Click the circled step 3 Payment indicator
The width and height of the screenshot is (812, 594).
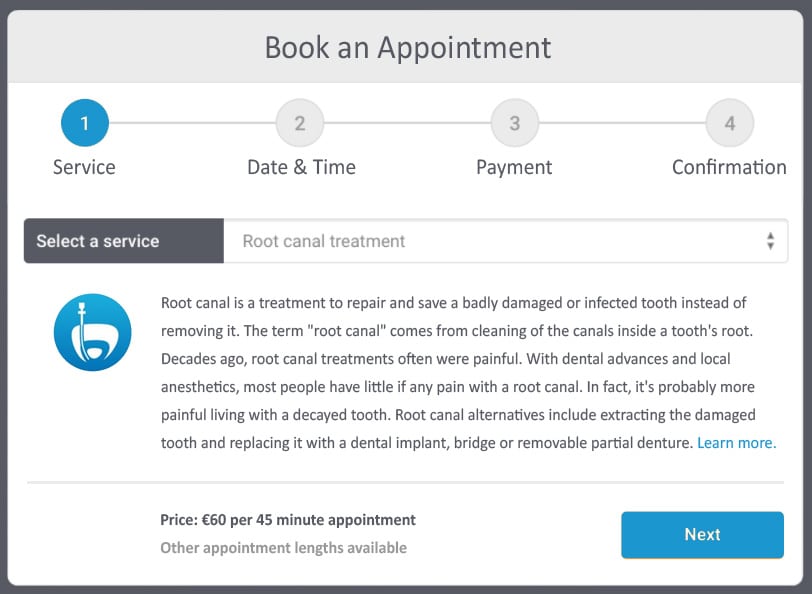click(514, 122)
